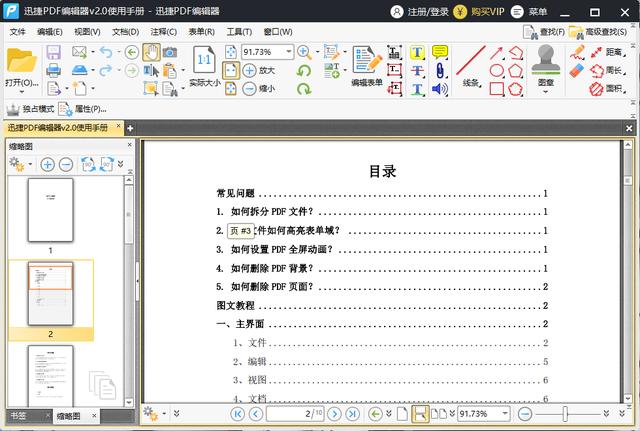Click the scanner icon
This screenshot has height=431, width=640.
click(79, 70)
